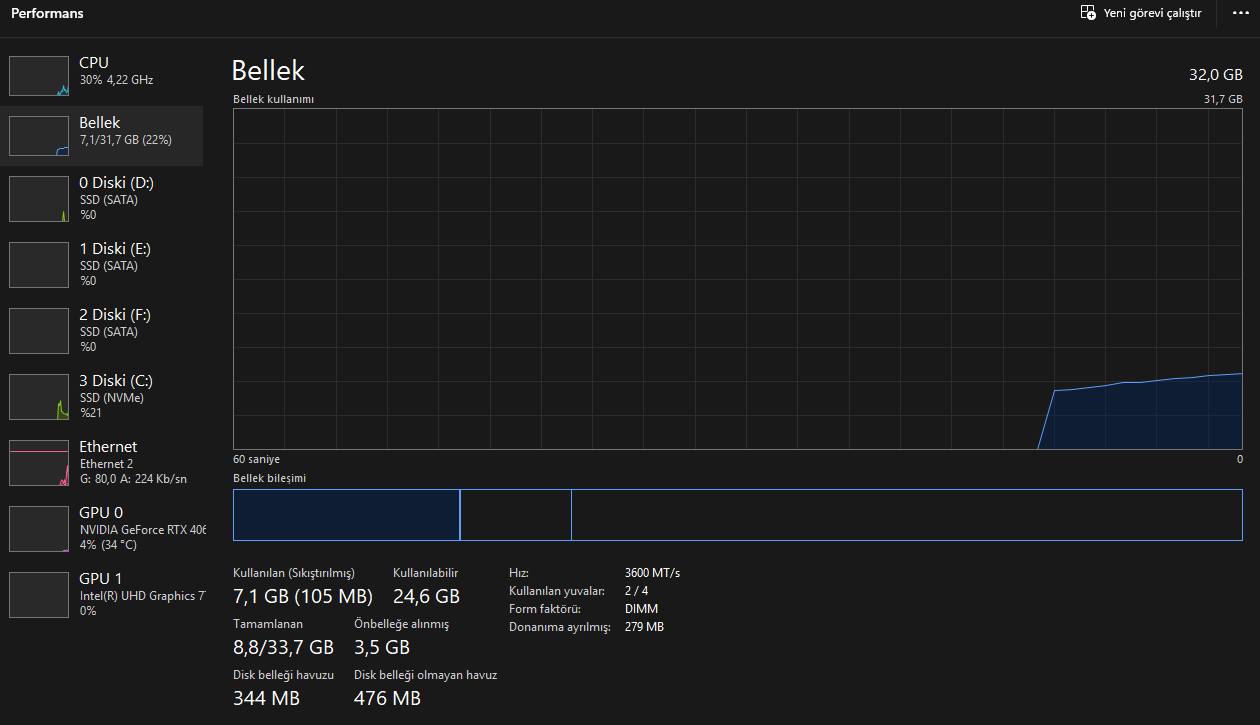Click the "Donanıma ayrılmış:" label

[559, 627]
